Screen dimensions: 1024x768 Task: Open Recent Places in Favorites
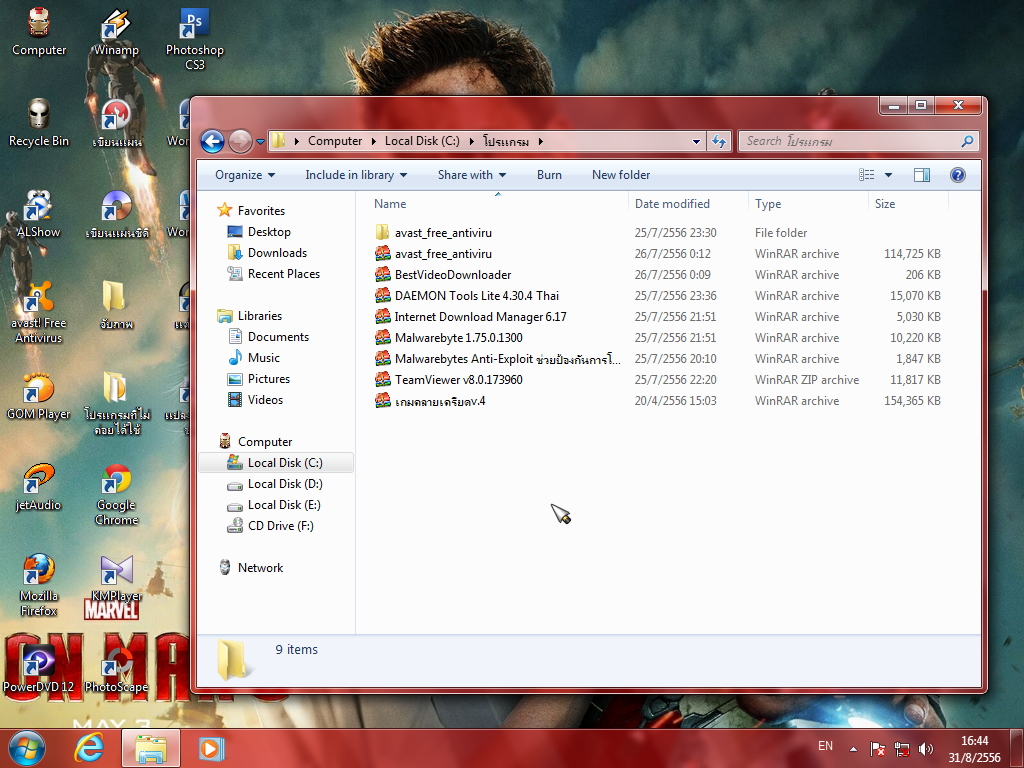tap(283, 274)
